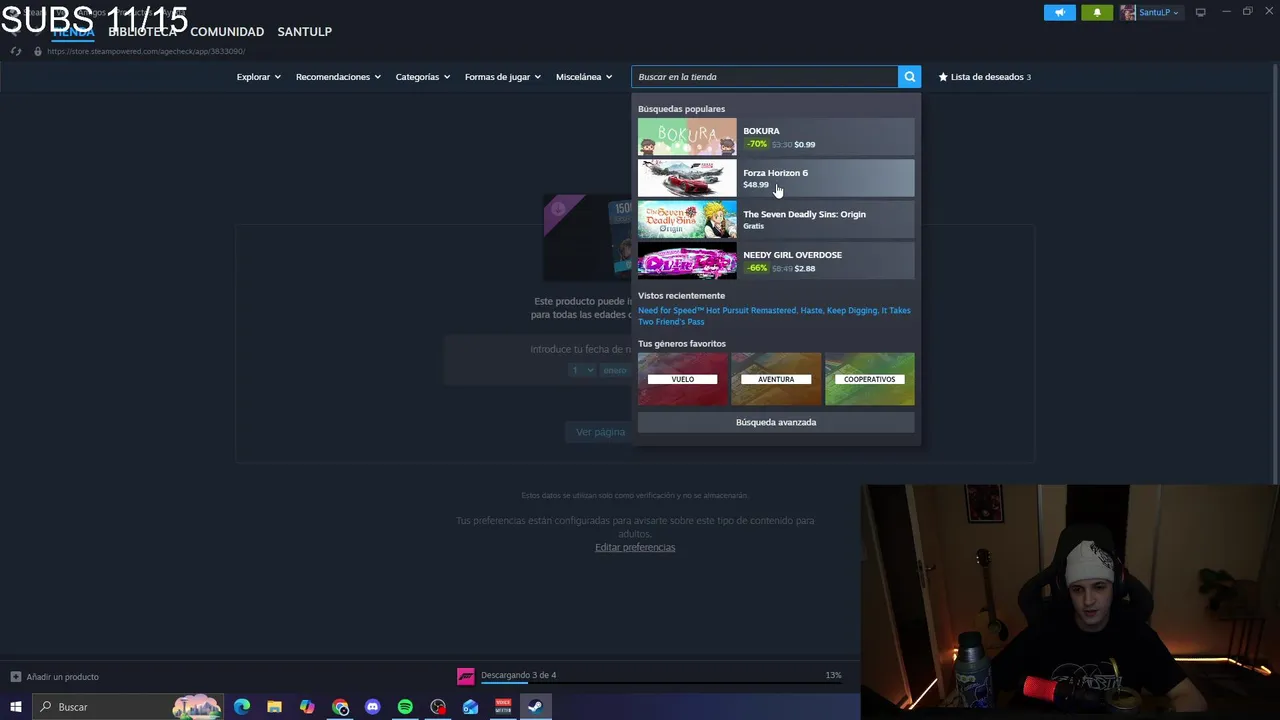Expand the Categorías menu
The image size is (1280, 720).
pos(422,77)
